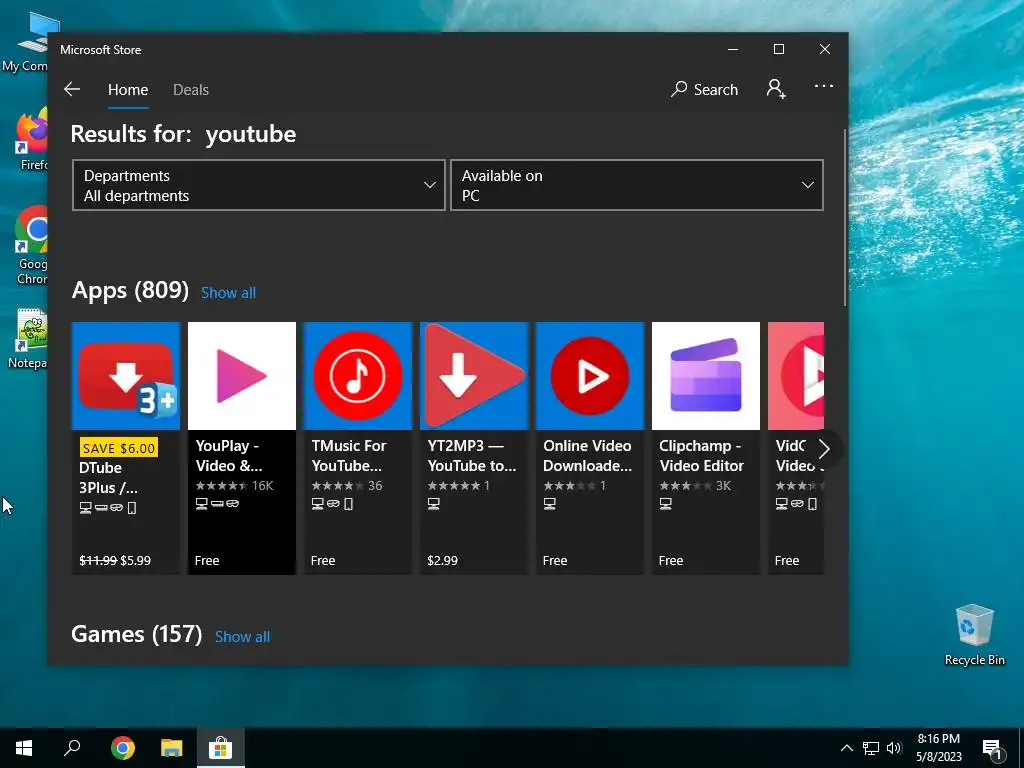1024x768 pixels.
Task: Expand the Departments dropdown
Action: click(x=259, y=185)
